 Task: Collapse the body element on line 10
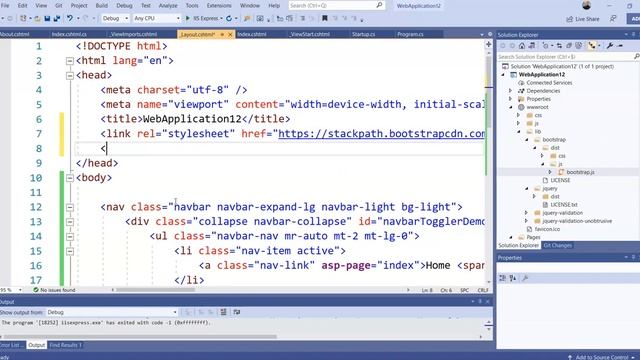(70, 178)
